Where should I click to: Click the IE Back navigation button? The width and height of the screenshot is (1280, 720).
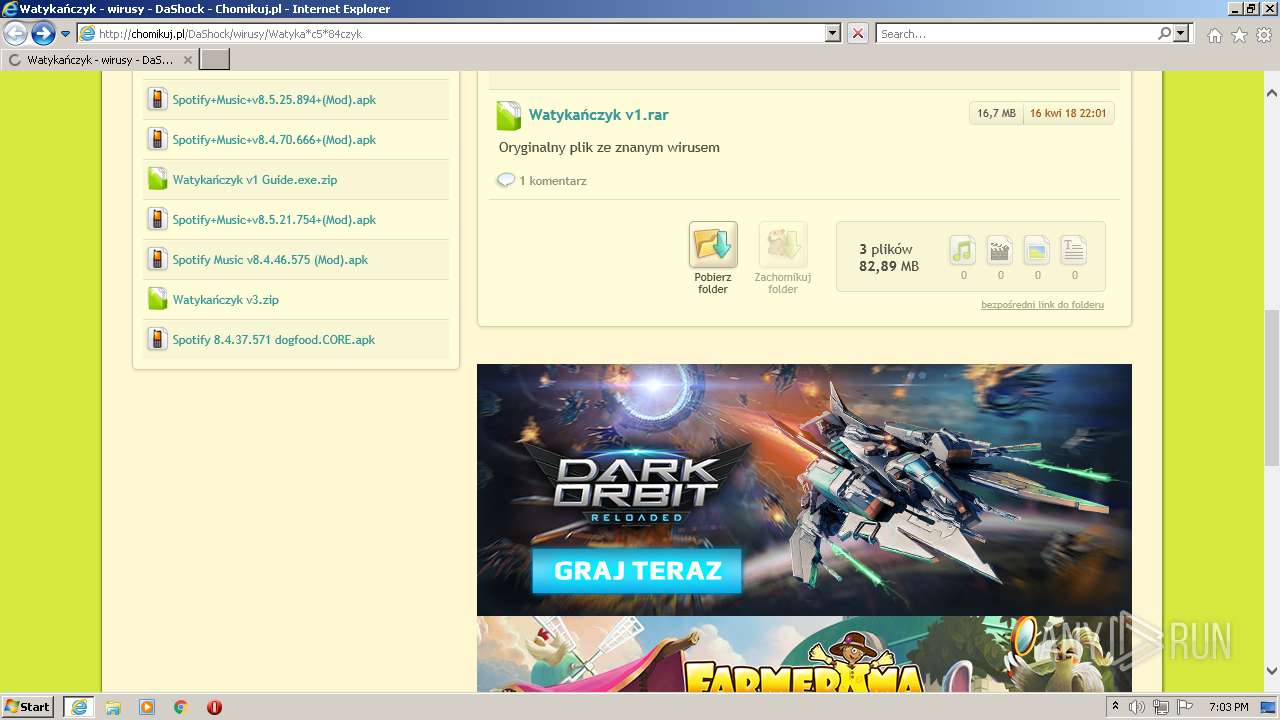point(16,33)
